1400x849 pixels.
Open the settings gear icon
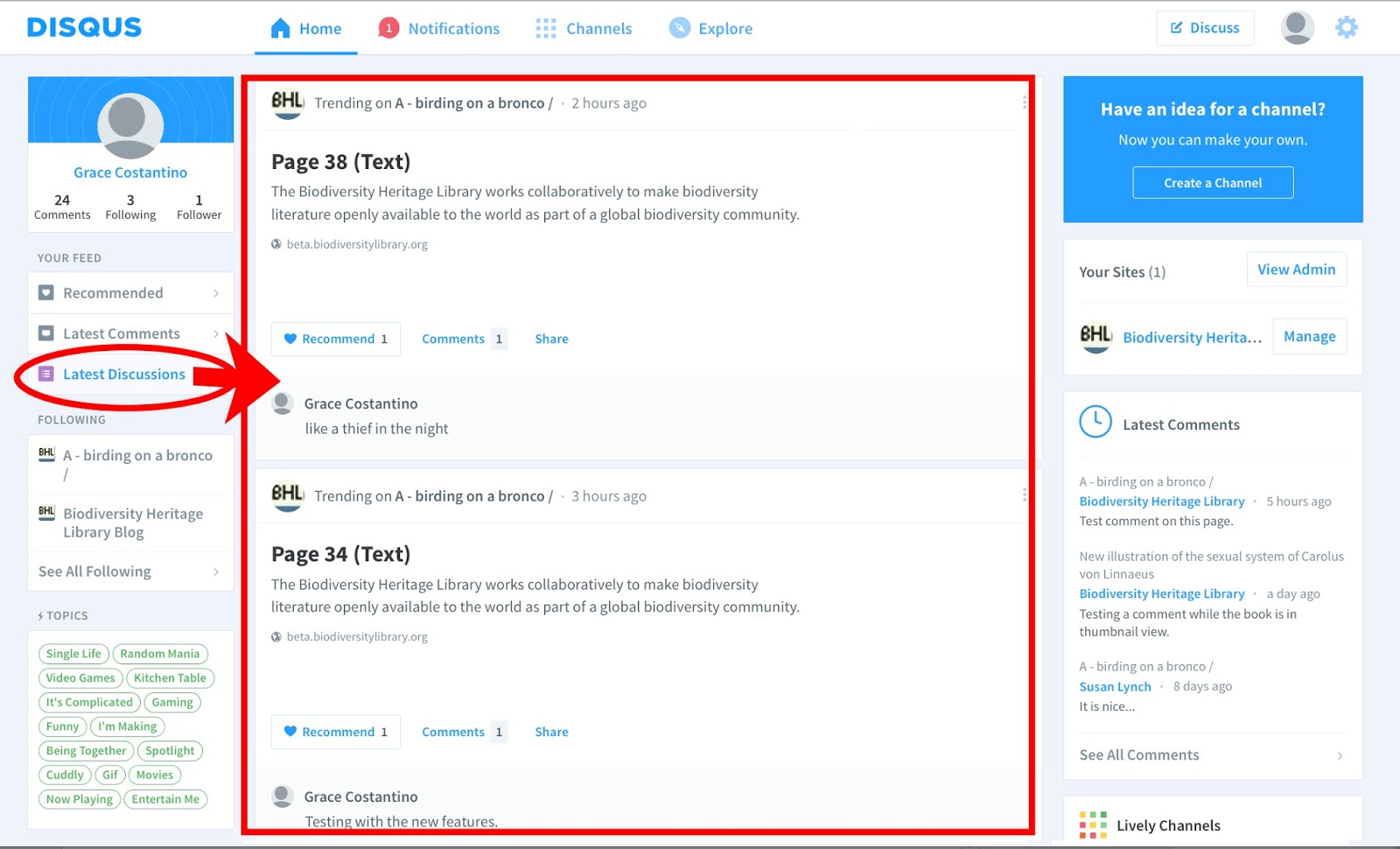click(1346, 28)
